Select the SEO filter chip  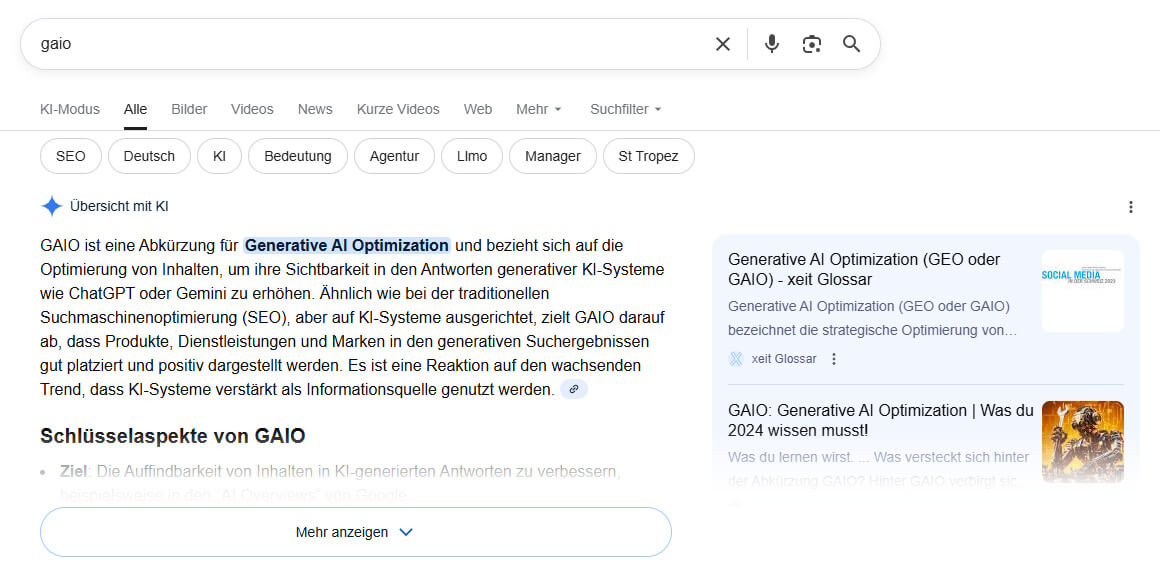71,156
